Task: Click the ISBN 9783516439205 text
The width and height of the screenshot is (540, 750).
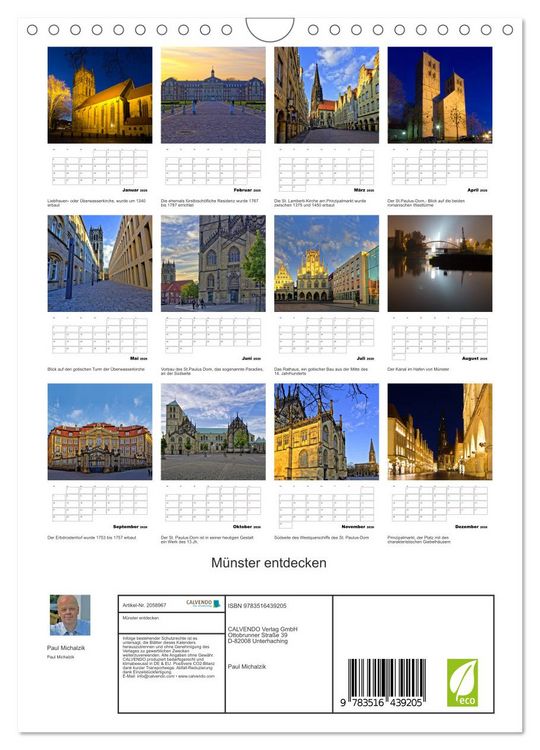Action: (257, 606)
